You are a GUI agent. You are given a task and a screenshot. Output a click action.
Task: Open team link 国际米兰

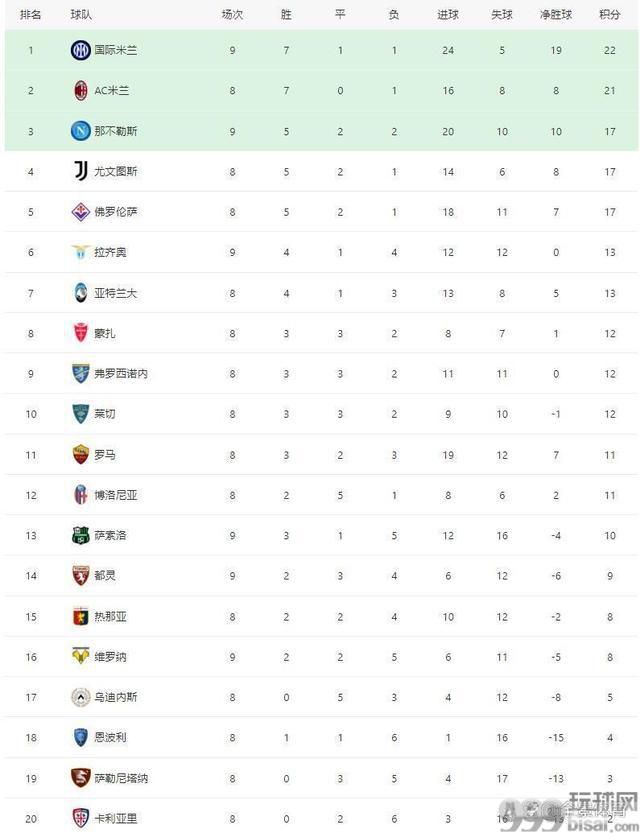116,50
